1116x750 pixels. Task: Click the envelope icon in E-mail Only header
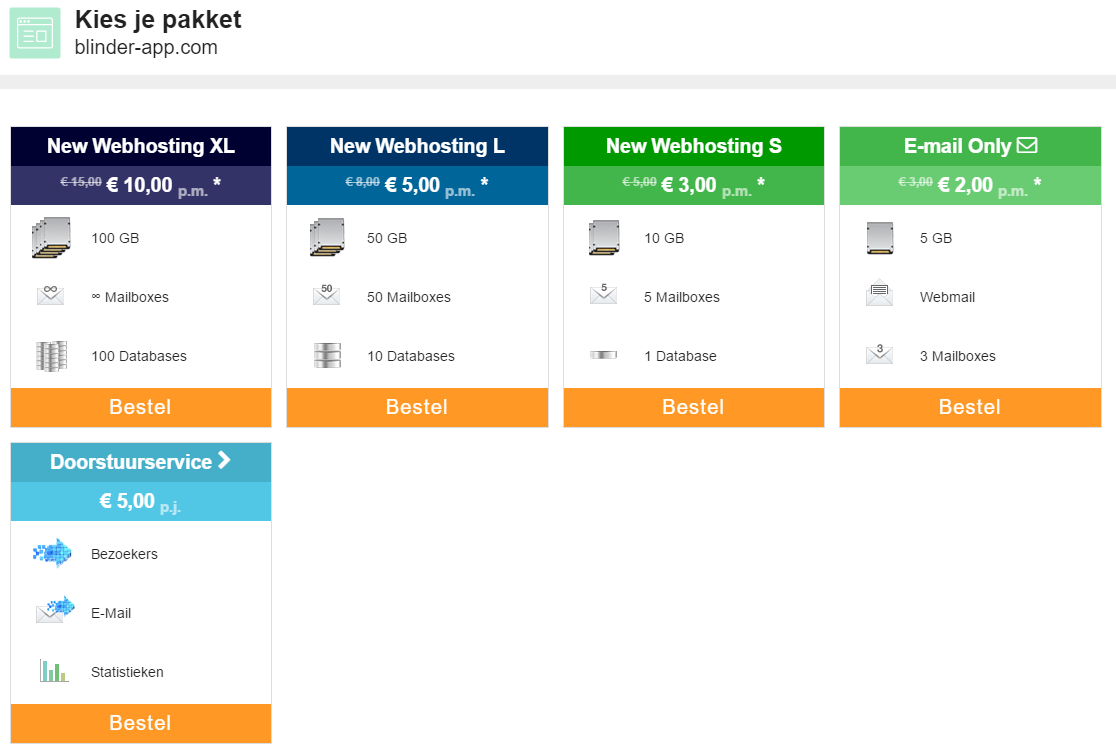1027,145
